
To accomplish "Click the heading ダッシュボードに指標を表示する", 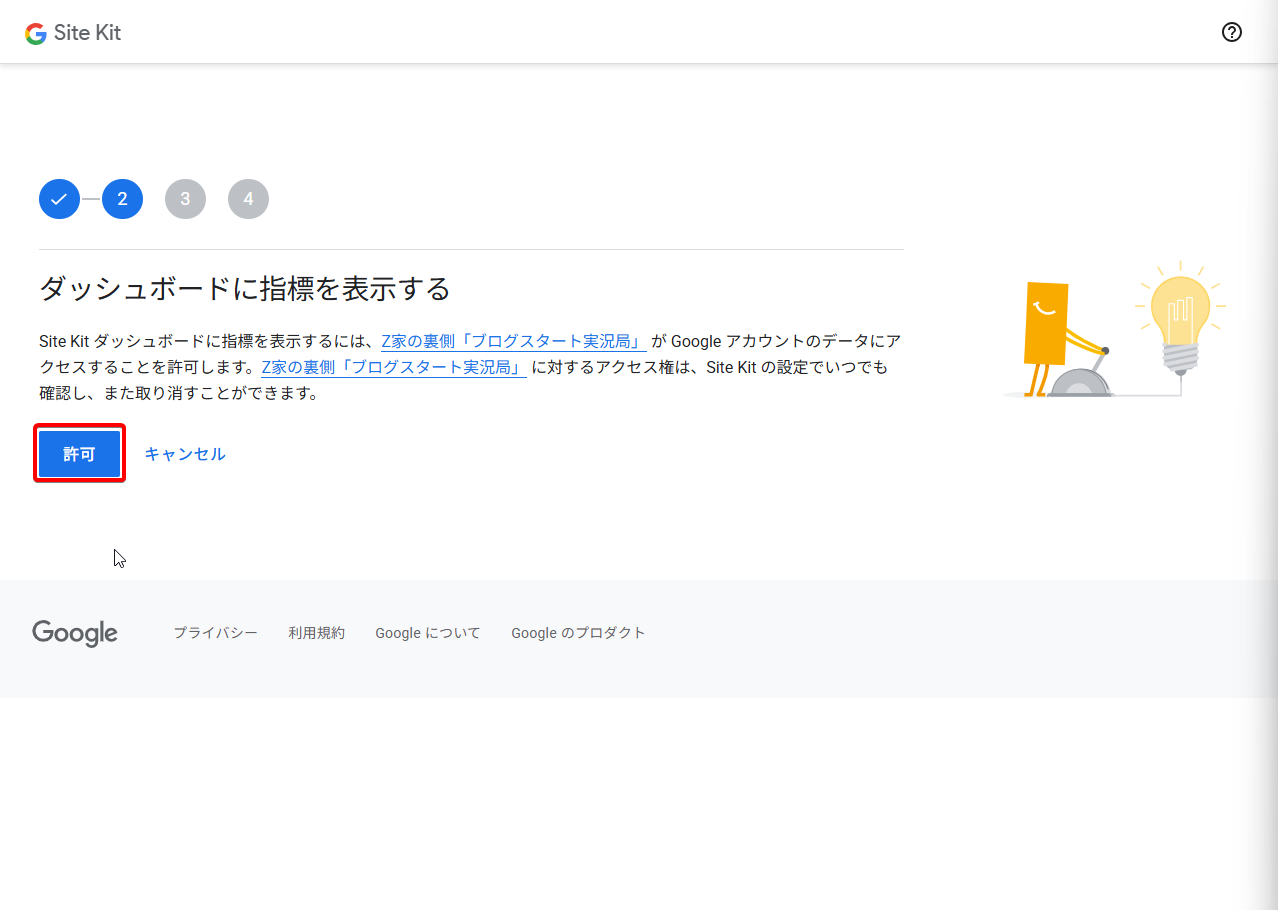I will (x=245, y=289).
